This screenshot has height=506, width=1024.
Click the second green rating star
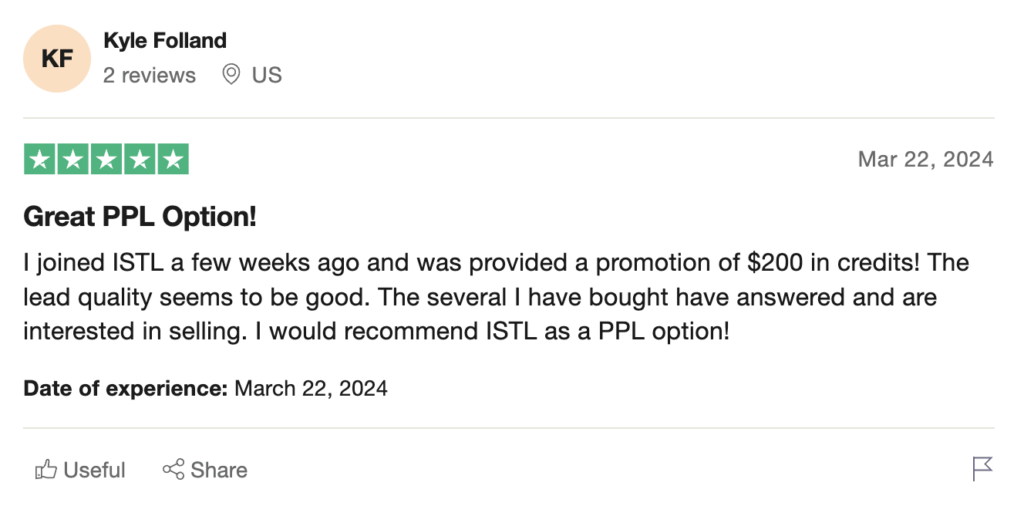point(73,159)
